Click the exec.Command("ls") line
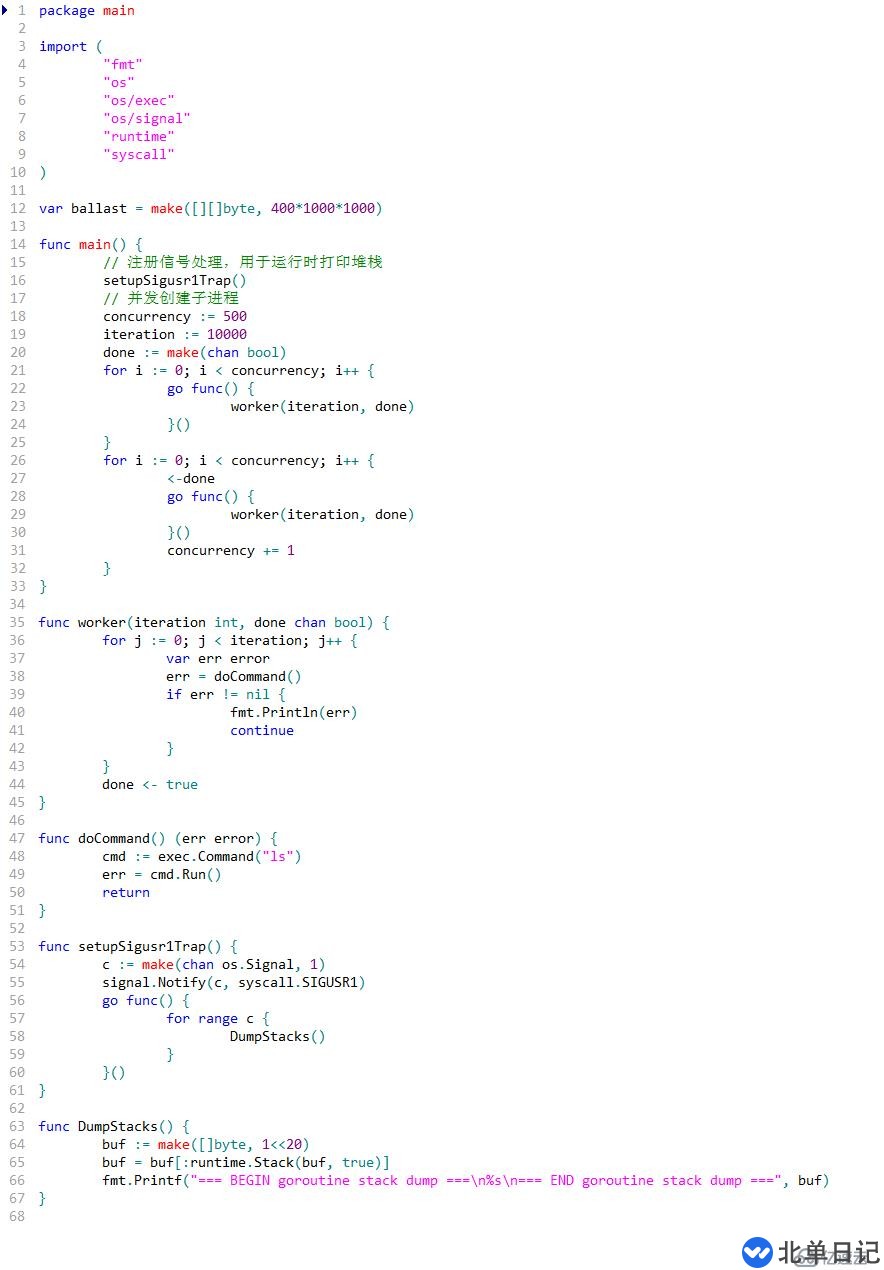Image resolution: width=884 pixels, height=1270 pixels. coord(201,856)
